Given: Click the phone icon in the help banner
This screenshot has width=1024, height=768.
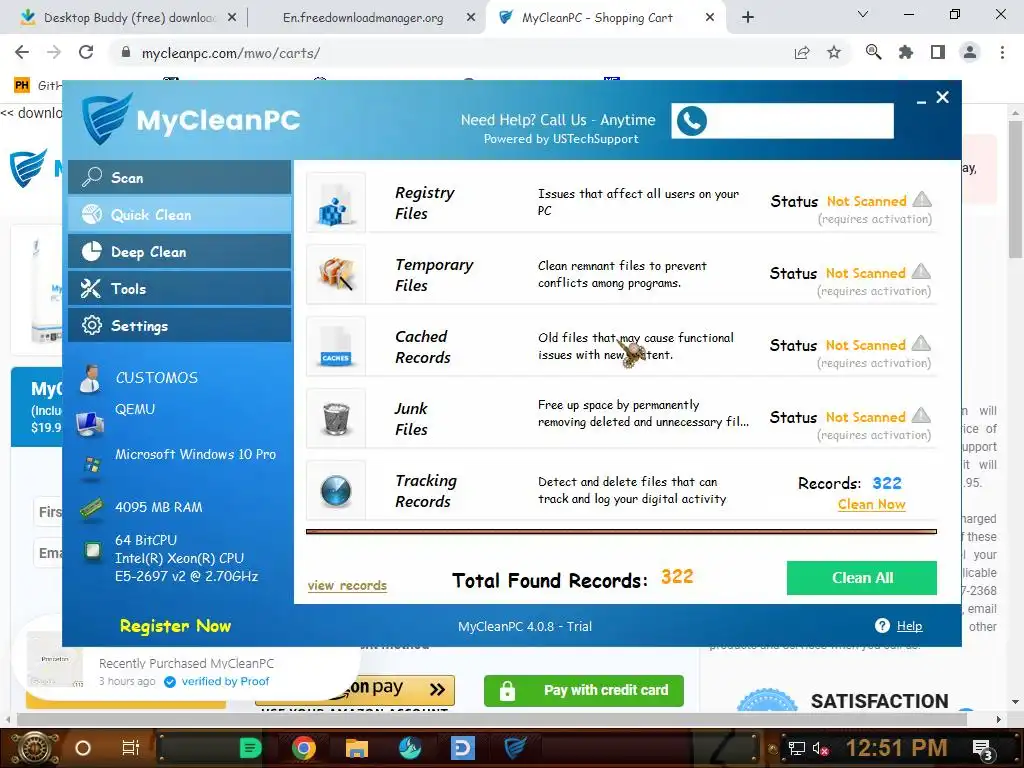Looking at the screenshot, I should [692, 121].
